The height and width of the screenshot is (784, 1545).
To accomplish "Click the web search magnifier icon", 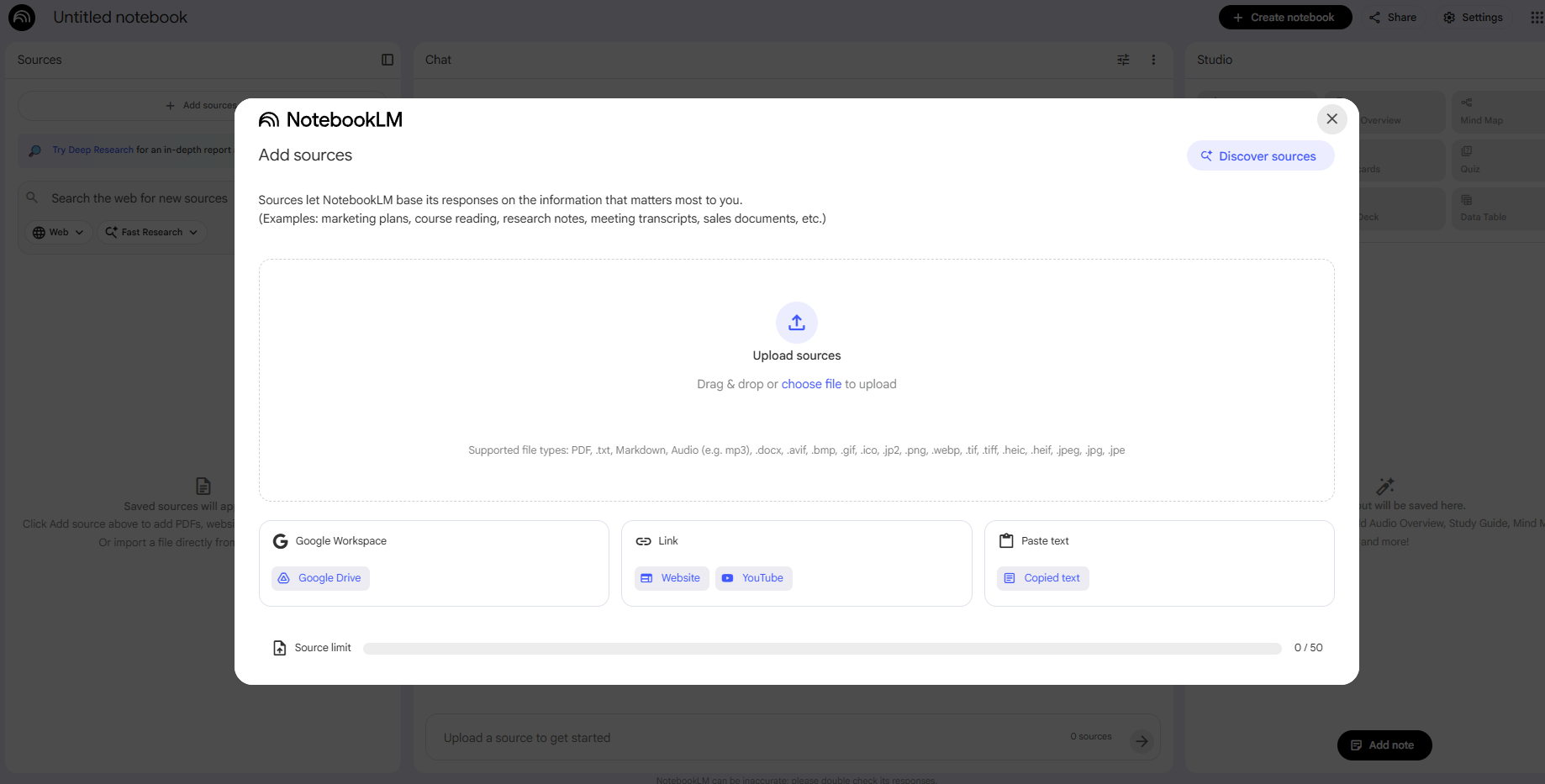I will coord(32,197).
